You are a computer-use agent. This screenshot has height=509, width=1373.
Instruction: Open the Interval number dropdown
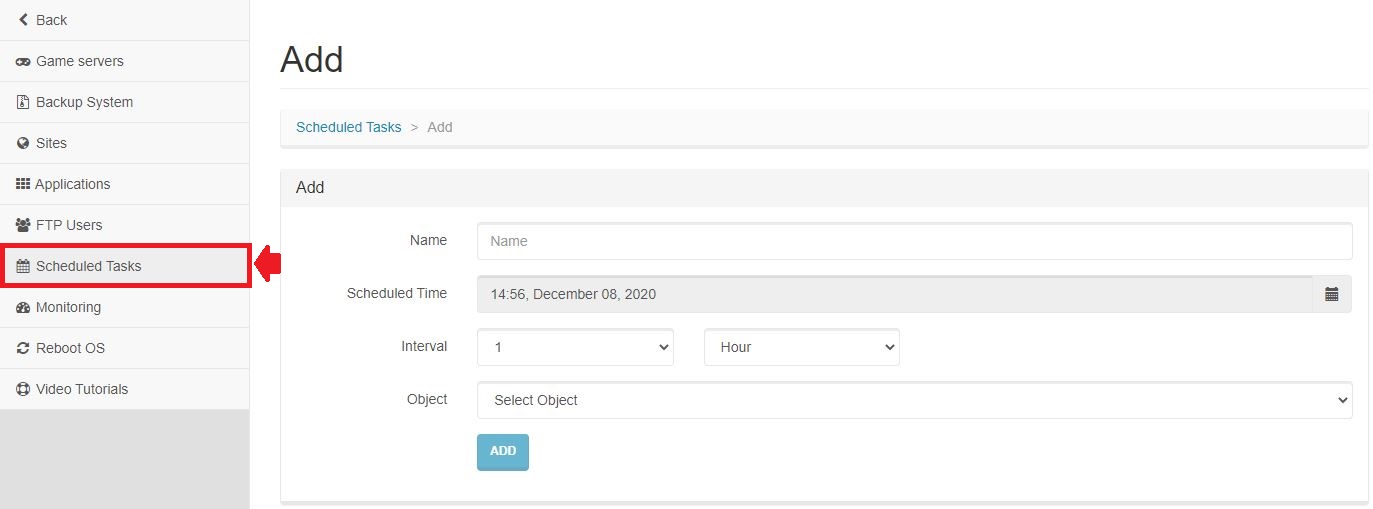575,347
